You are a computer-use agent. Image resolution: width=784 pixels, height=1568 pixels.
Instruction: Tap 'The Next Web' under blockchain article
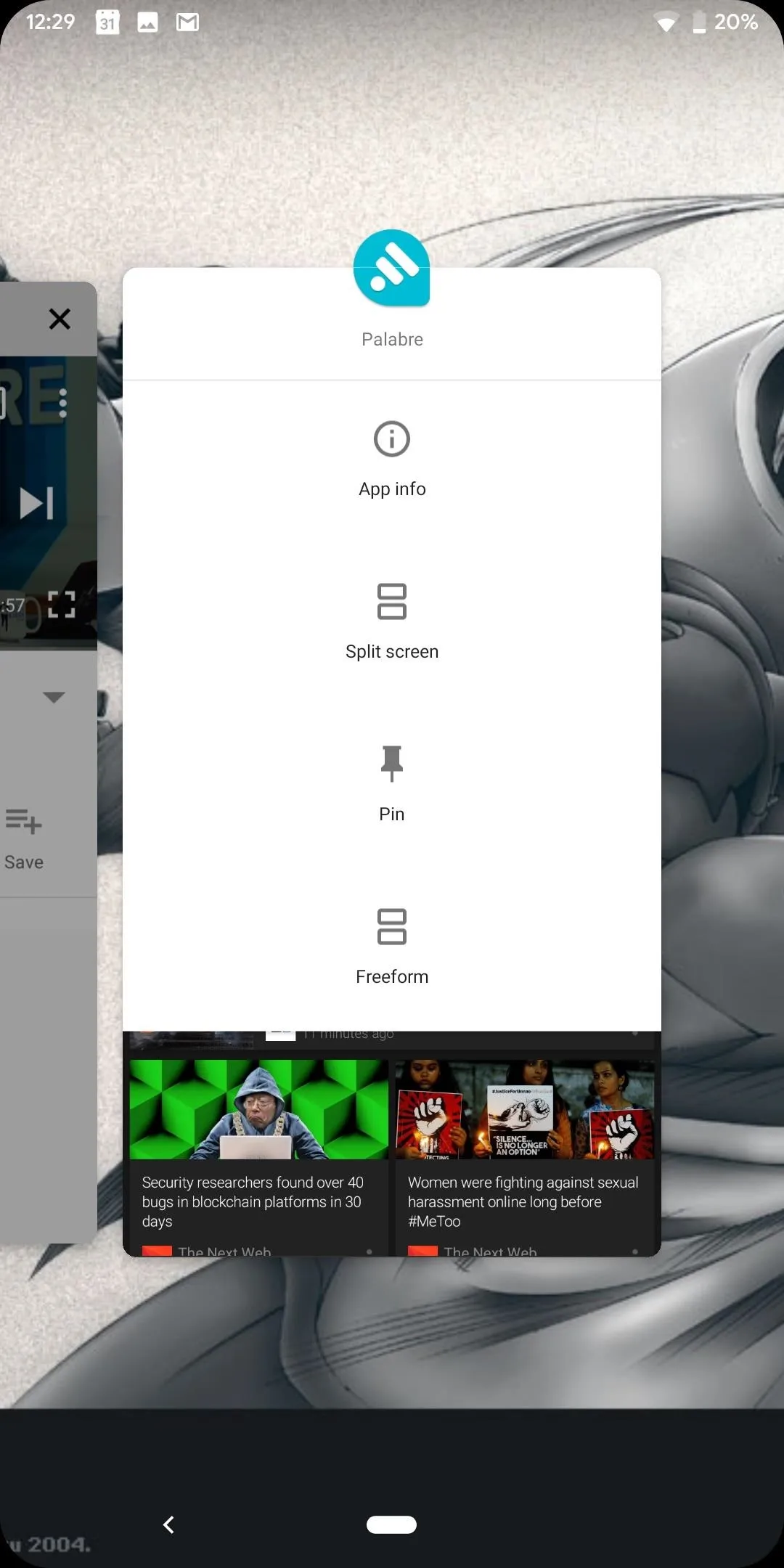tap(224, 1251)
